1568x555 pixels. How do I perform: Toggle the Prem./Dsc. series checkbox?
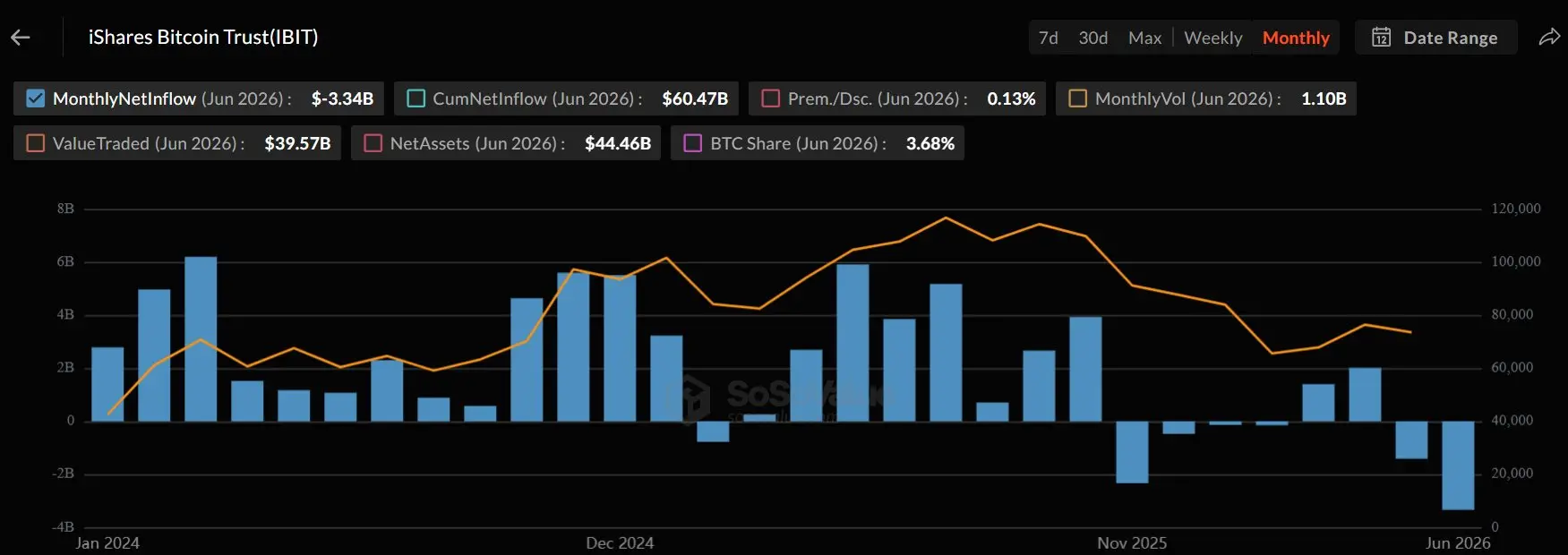(771, 98)
